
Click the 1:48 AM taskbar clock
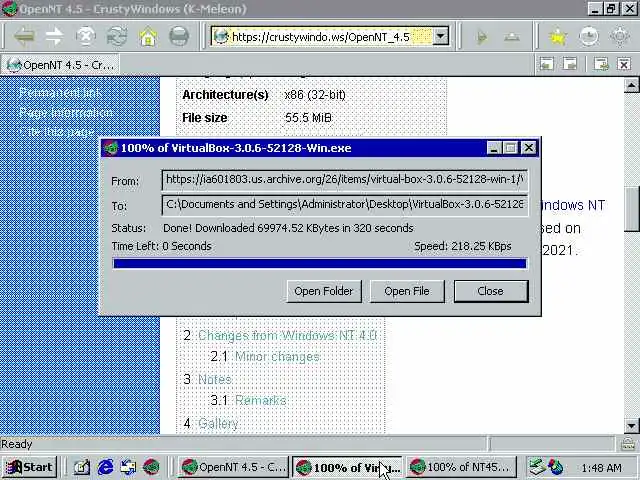(601, 468)
